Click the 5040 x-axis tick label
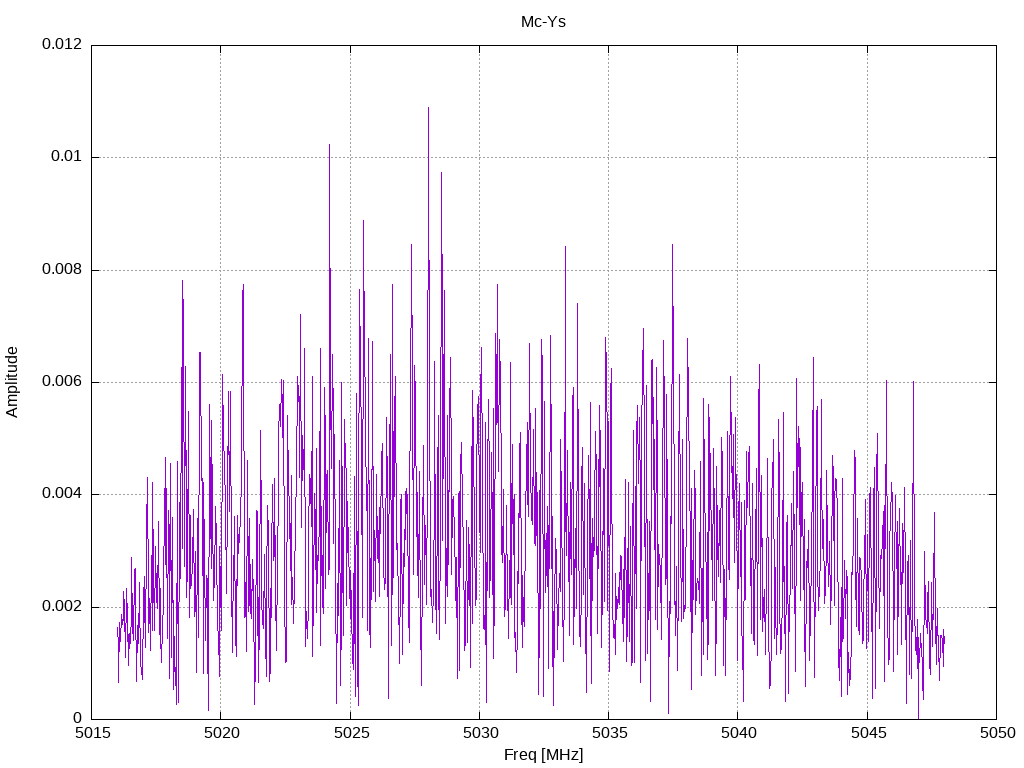Screen dimensions: 1024x768 (x=739, y=733)
